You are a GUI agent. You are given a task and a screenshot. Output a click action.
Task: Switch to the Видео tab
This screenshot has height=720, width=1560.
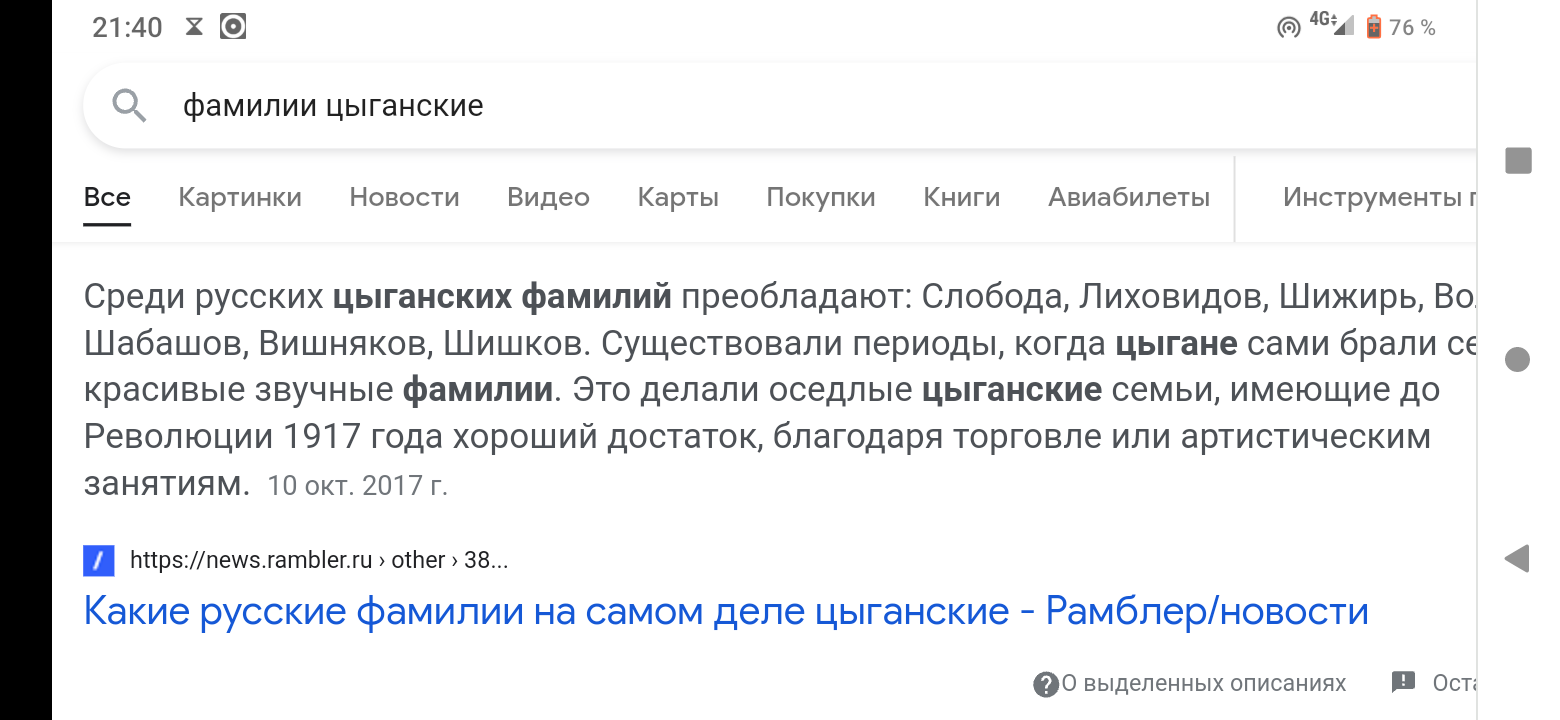click(548, 197)
